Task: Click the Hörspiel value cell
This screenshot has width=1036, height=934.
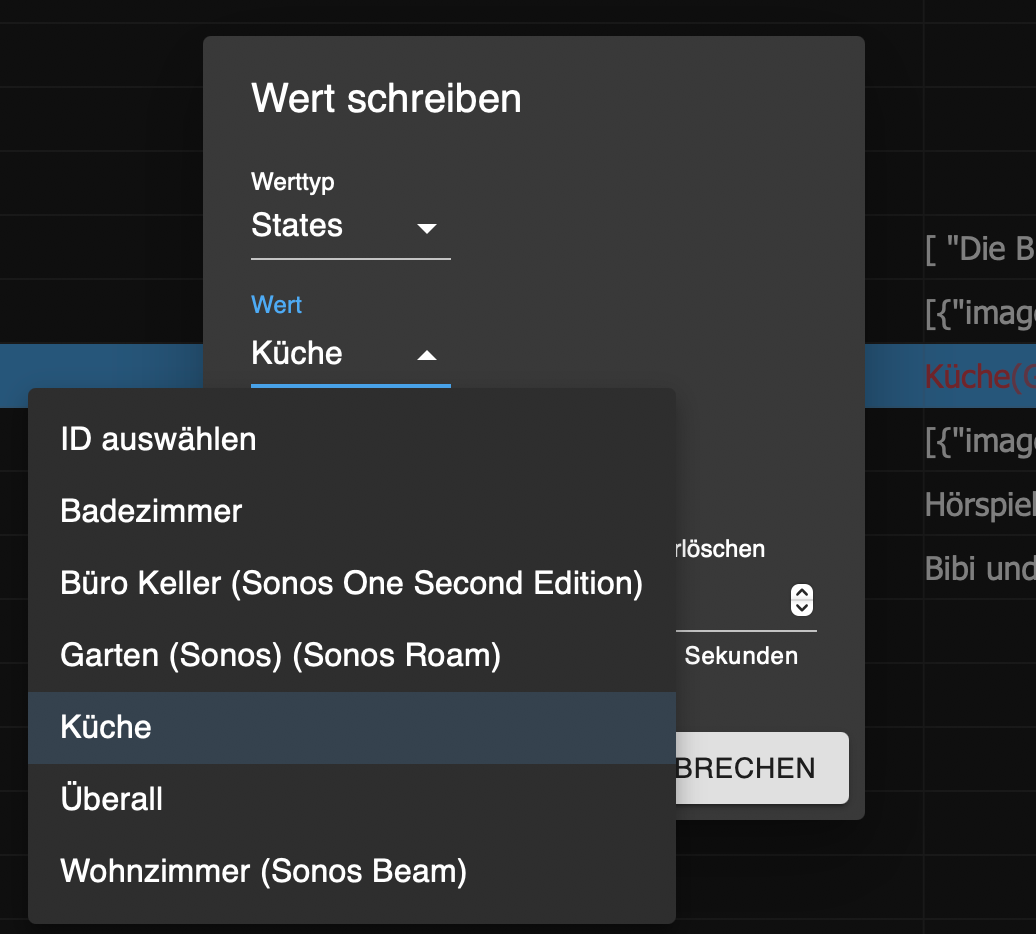Action: pyautogui.click(x=980, y=505)
